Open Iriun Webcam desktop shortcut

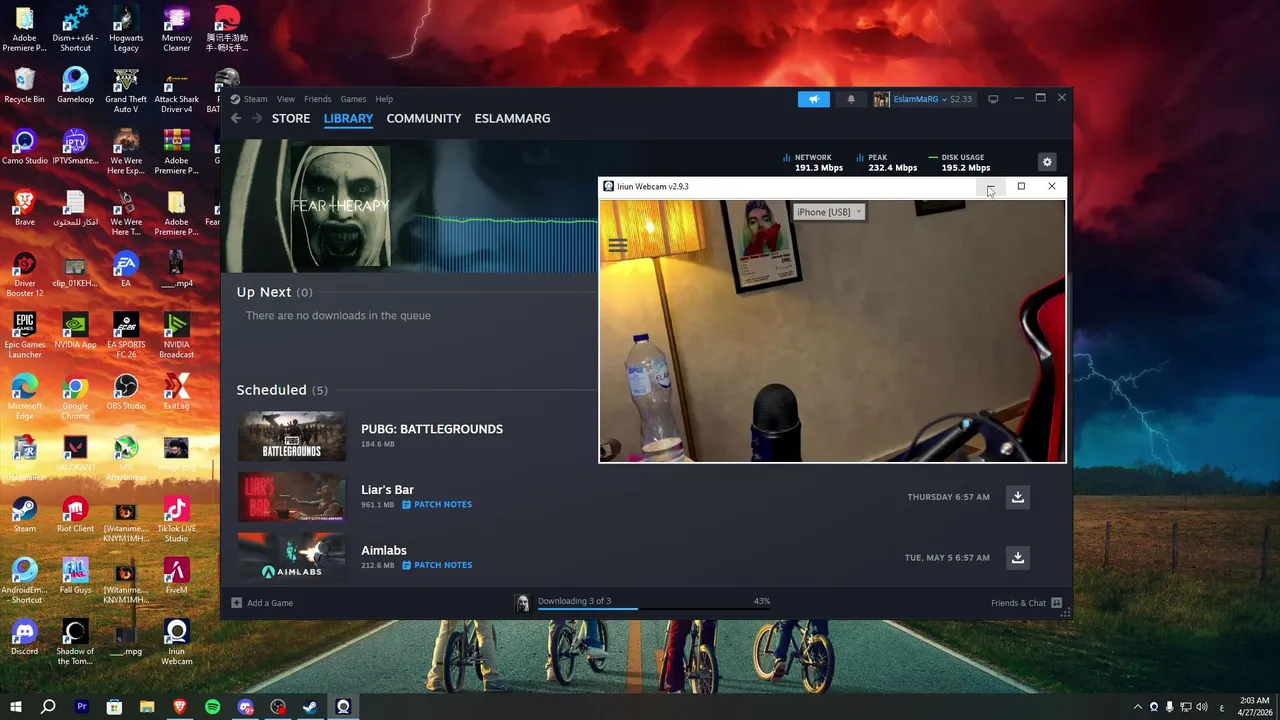tap(177, 642)
